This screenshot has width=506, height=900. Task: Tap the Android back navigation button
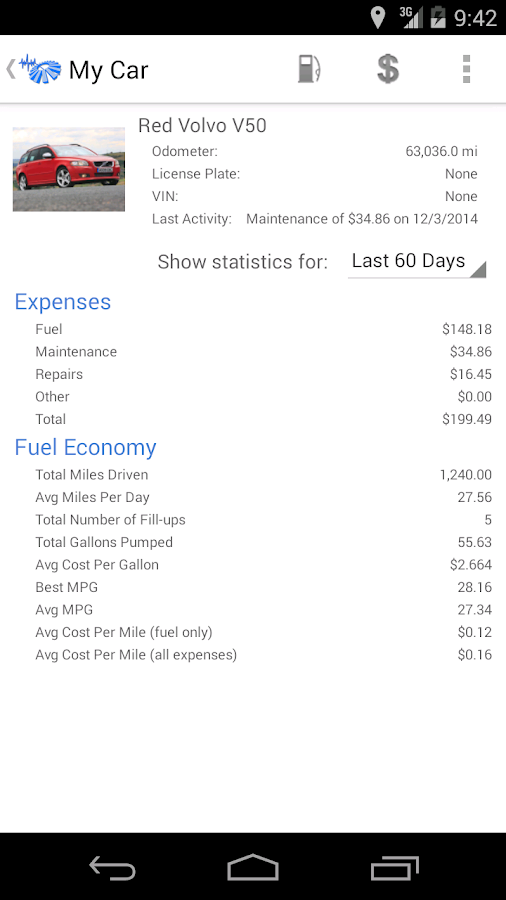click(112, 867)
